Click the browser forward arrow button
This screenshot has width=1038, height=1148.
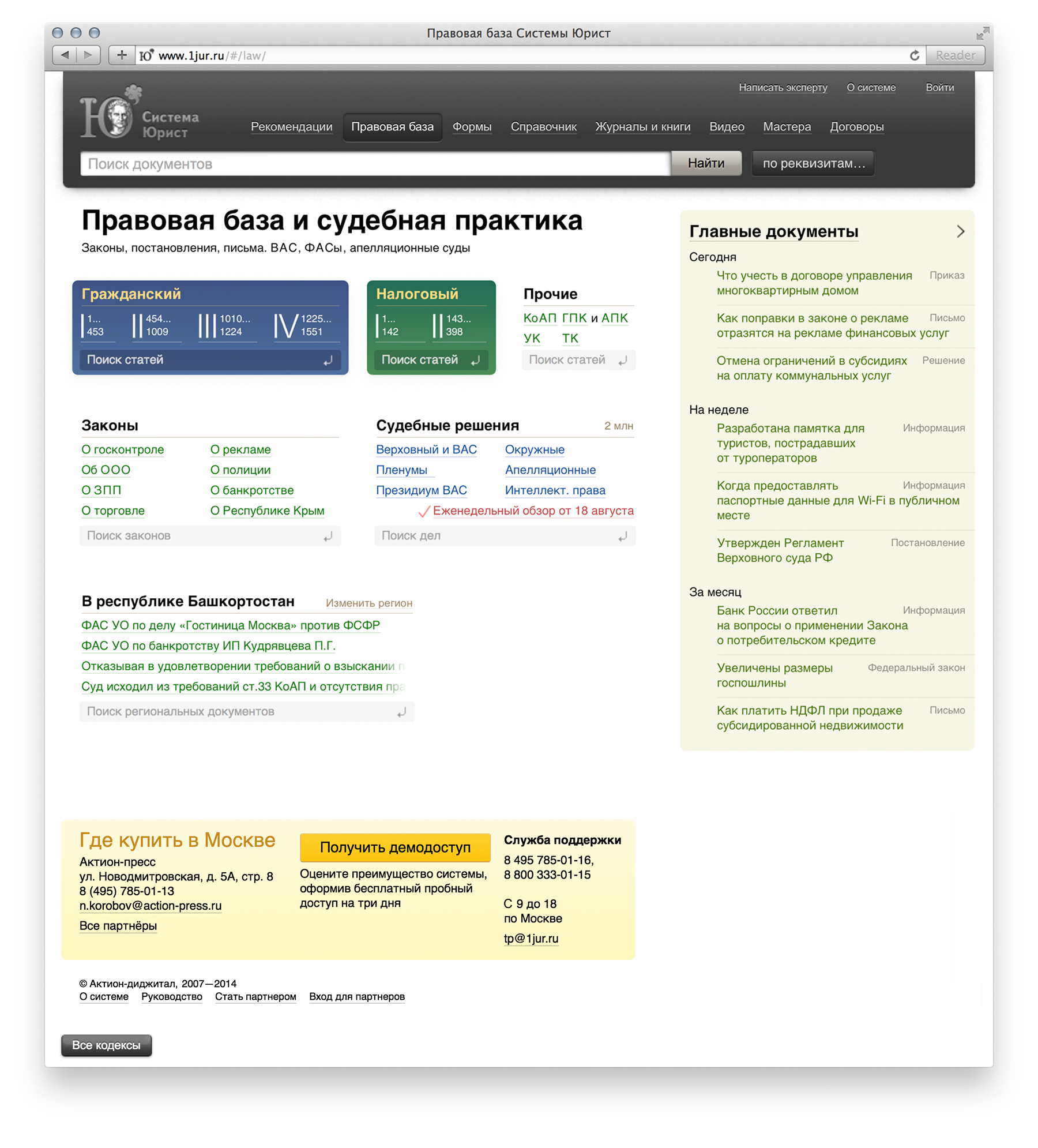88,55
